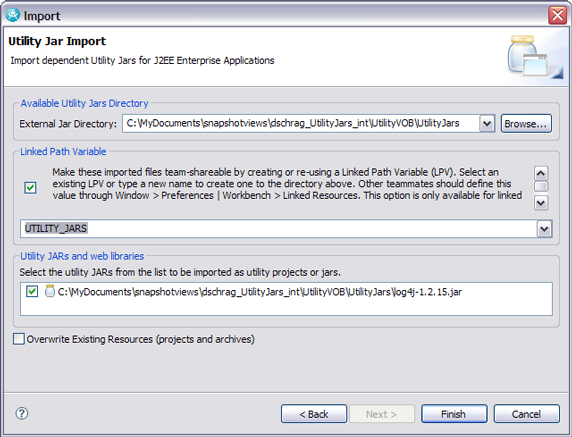Click the help question mark icon

point(22,413)
